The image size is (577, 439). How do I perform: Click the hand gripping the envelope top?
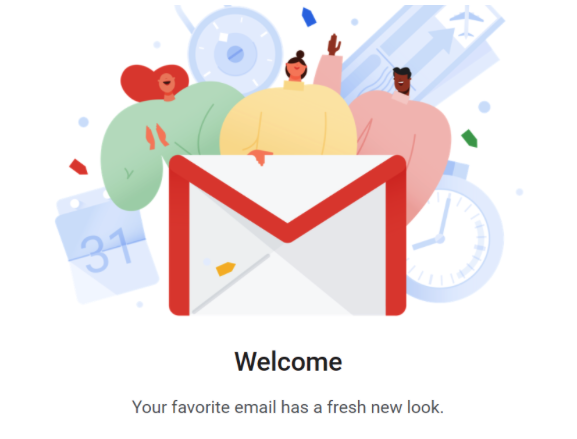[260, 157]
